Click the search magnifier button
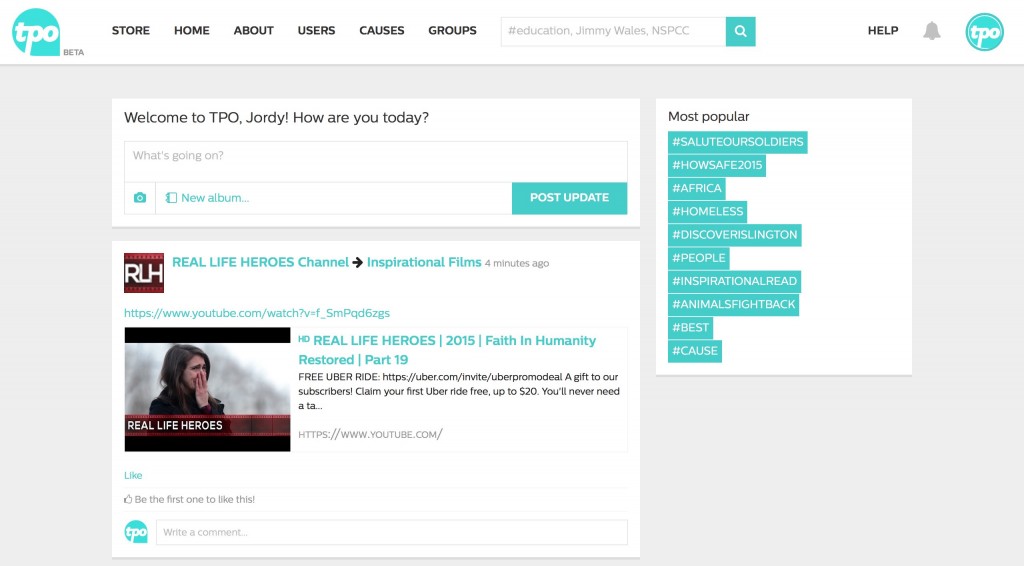Viewport: 1024px width, 566px height. [x=740, y=31]
